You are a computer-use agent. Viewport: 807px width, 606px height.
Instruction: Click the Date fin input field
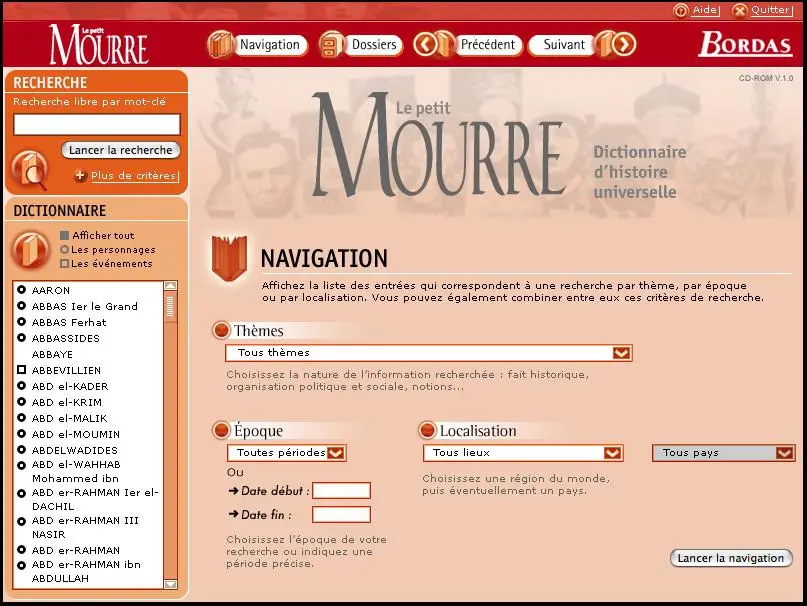coord(341,514)
